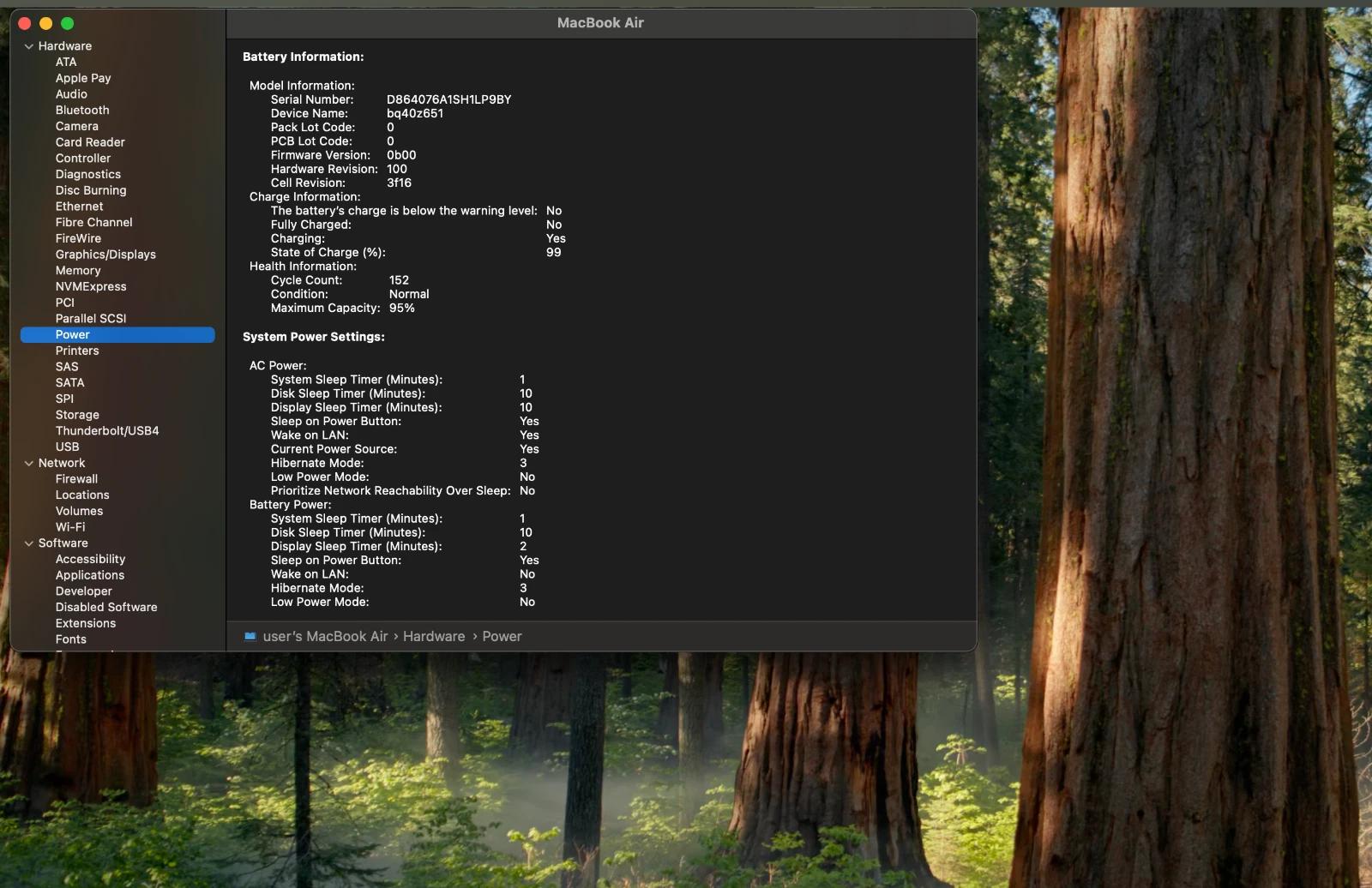Collapse the Network section chevron
1372x888 pixels.
[29, 463]
